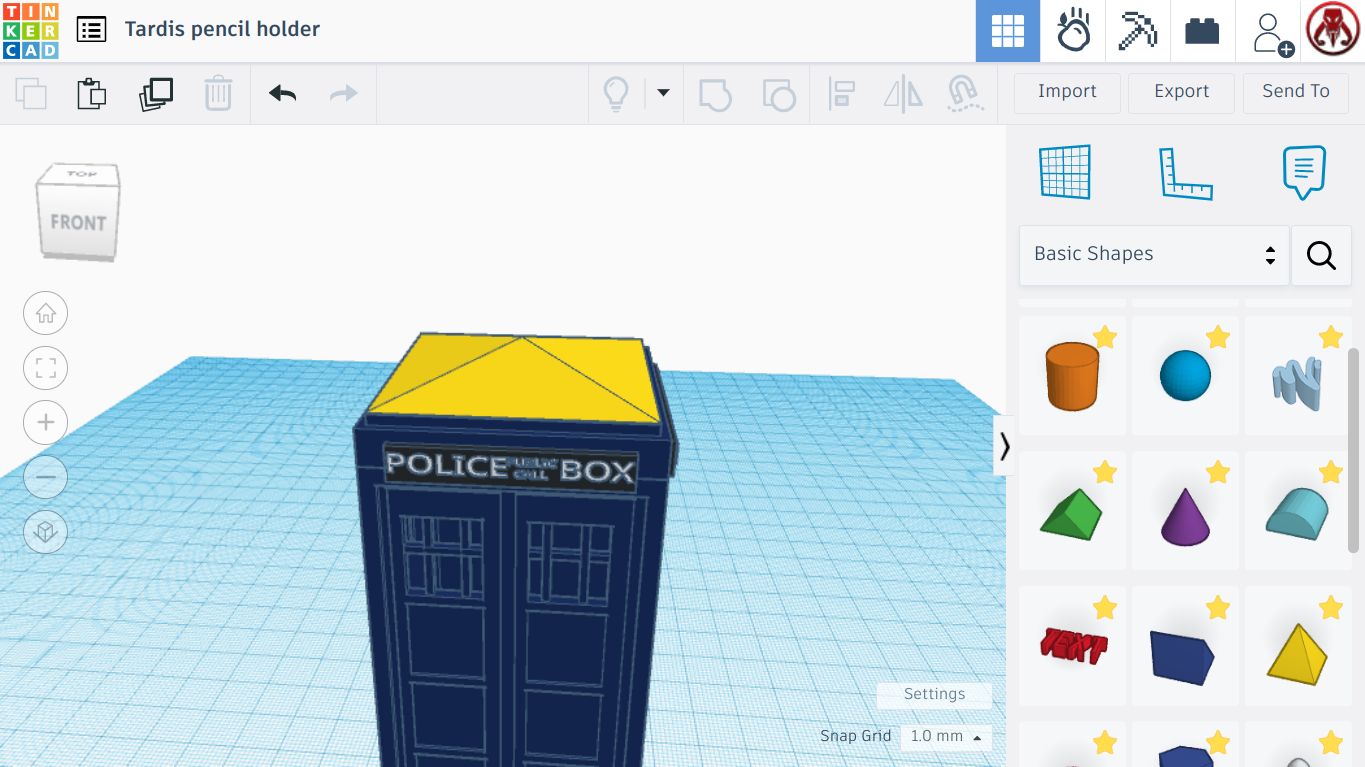The width and height of the screenshot is (1365, 767).
Task: Click the Delete trash icon
Action: tap(218, 94)
